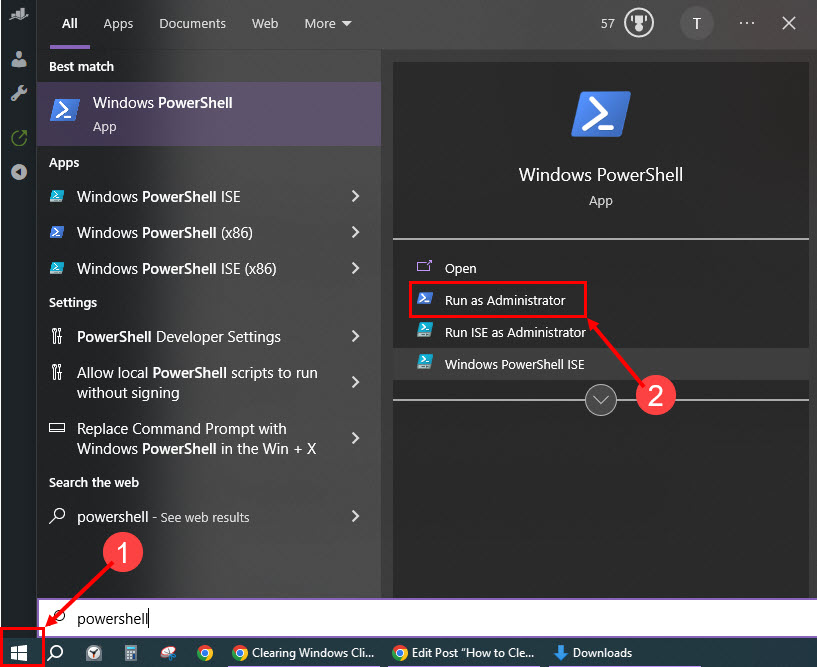This screenshot has width=817, height=667.
Task: Choose Run ISE as Administrator
Action: tap(514, 332)
